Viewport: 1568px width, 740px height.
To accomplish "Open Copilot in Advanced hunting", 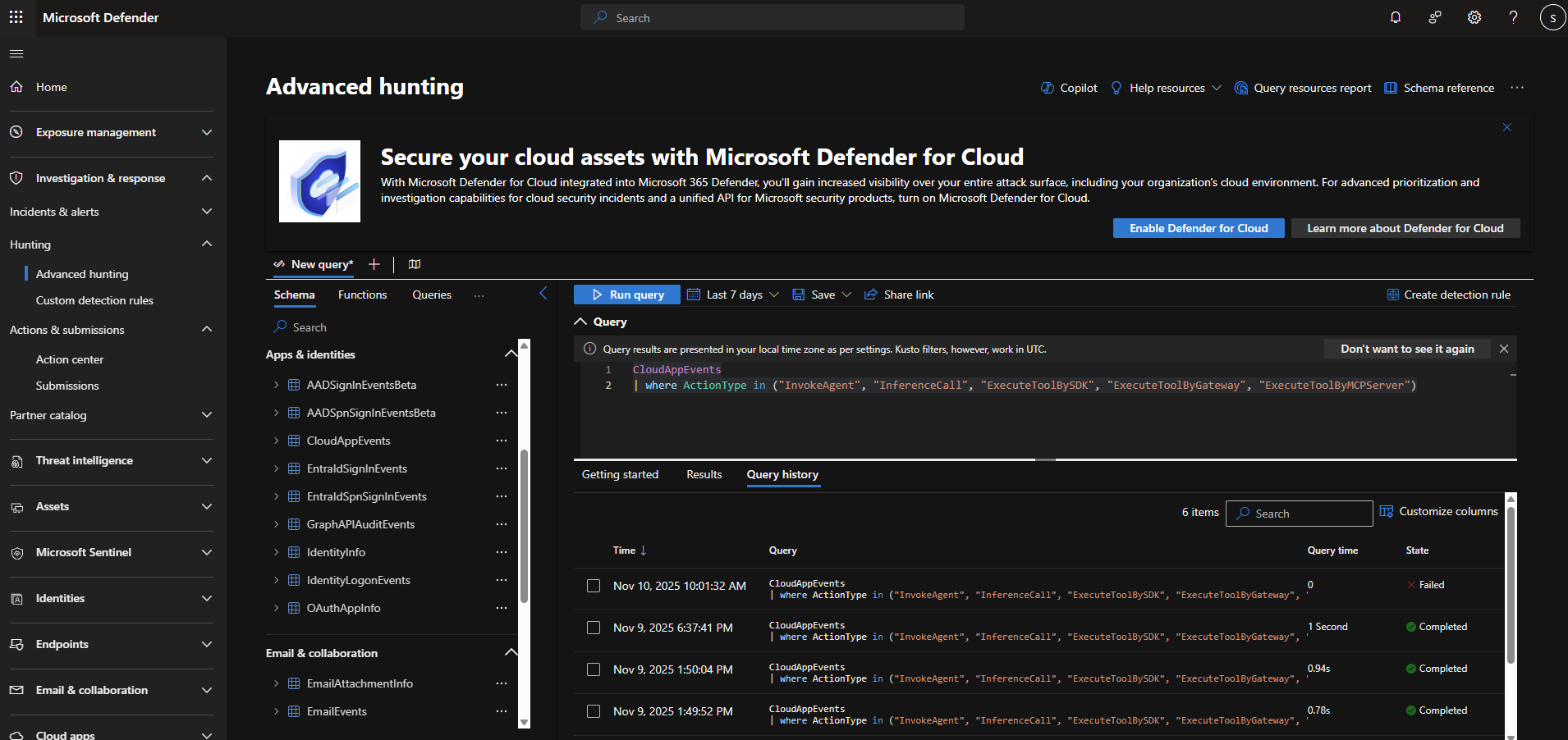I will tap(1068, 88).
